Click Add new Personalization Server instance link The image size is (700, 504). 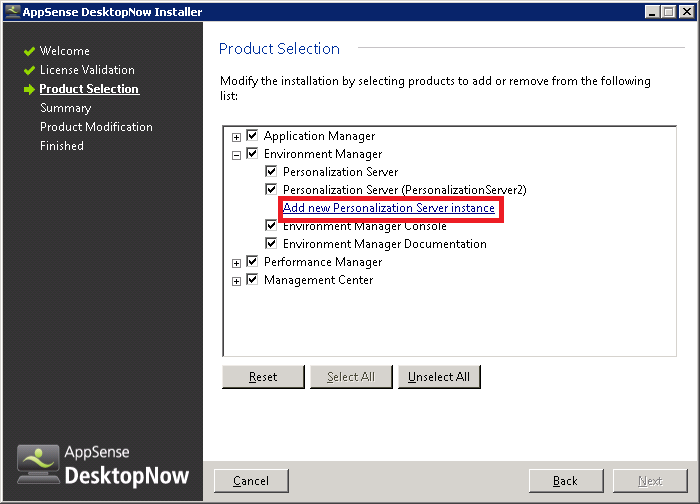(x=389, y=208)
